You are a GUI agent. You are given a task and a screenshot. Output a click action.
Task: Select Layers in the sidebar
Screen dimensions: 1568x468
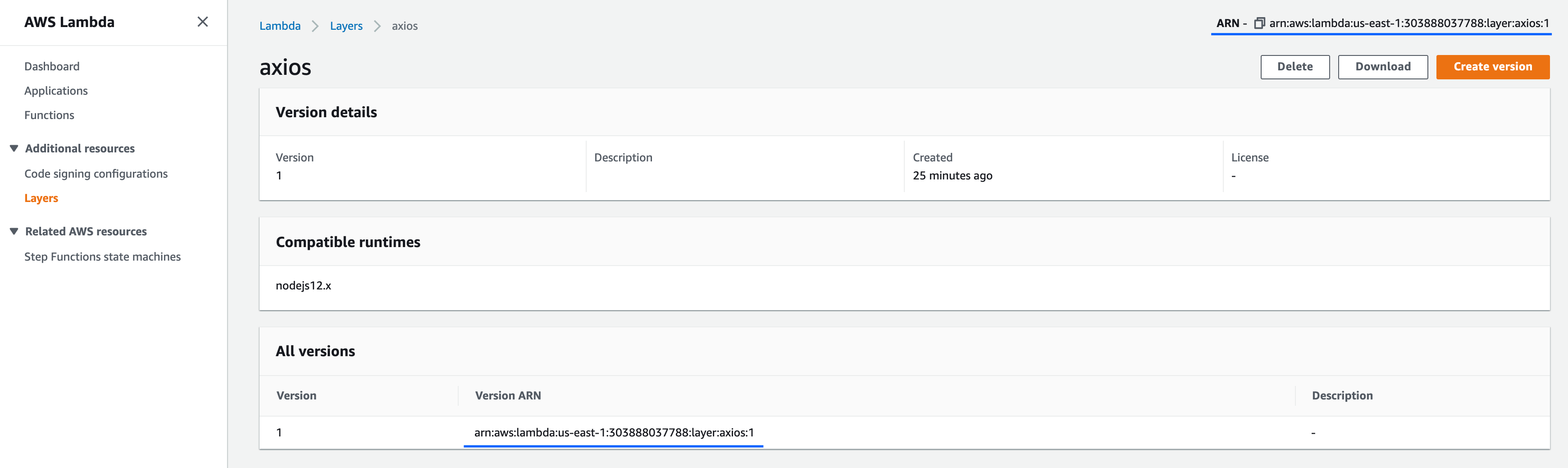(41, 197)
